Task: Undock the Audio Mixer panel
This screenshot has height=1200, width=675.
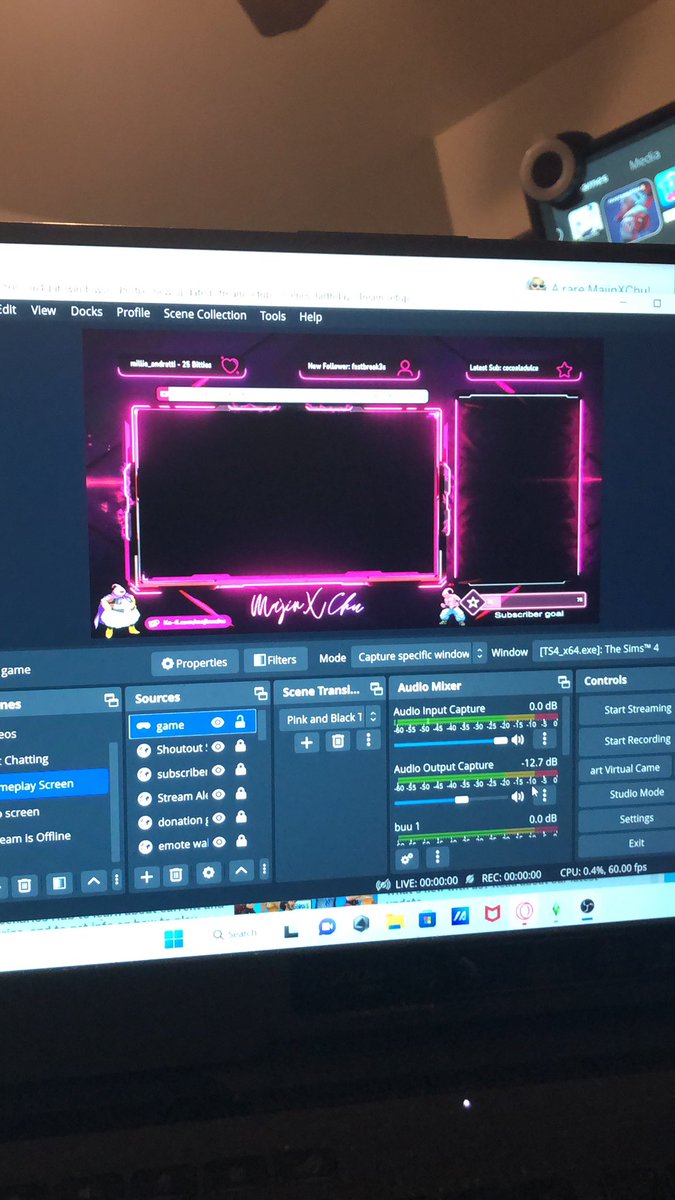Action: (563, 682)
